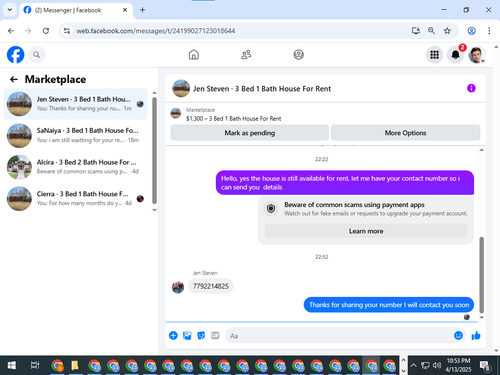The width and height of the screenshot is (500, 375).
Task: Click the purple 'house is still available' message
Action: (x=345, y=183)
